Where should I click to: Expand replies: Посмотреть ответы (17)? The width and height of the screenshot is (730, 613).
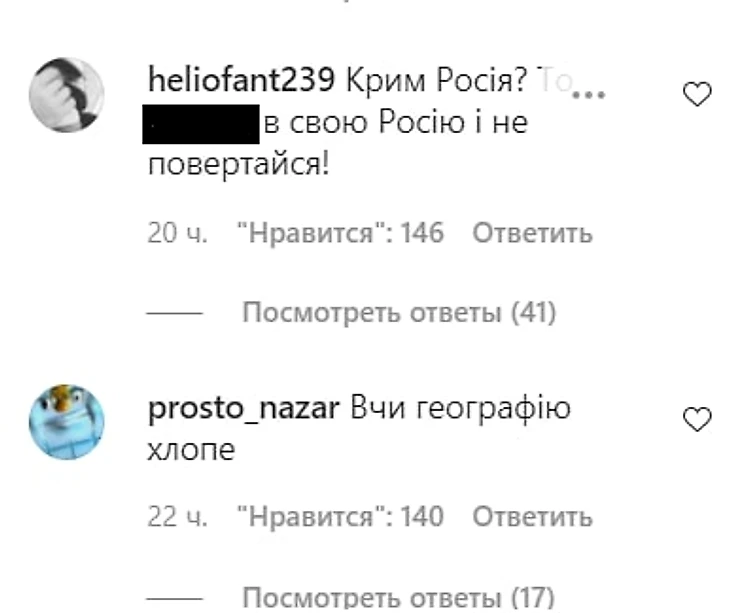coord(399,597)
